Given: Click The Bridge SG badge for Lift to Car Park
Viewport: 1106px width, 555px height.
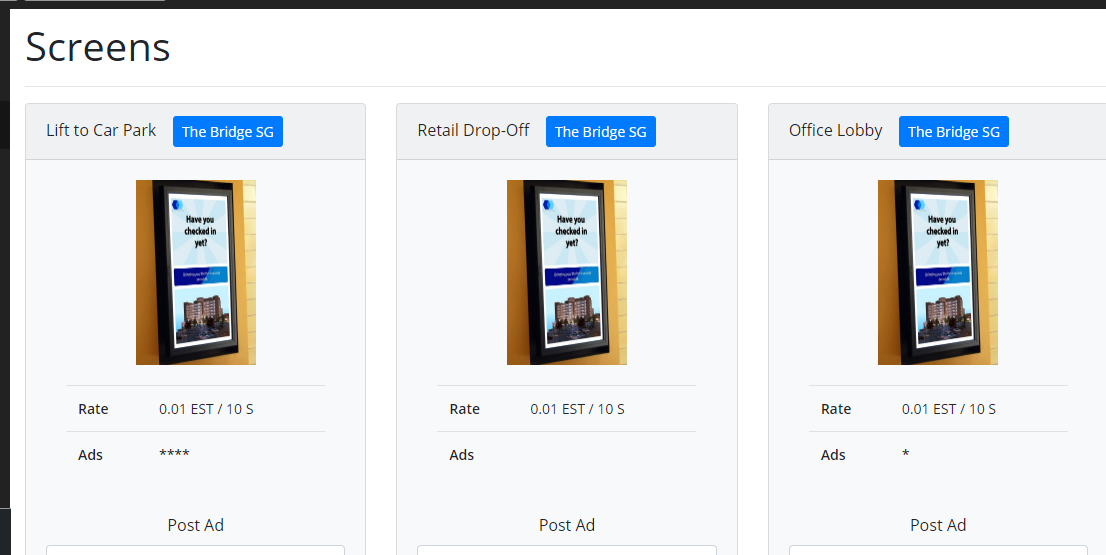Looking at the screenshot, I should click(228, 132).
